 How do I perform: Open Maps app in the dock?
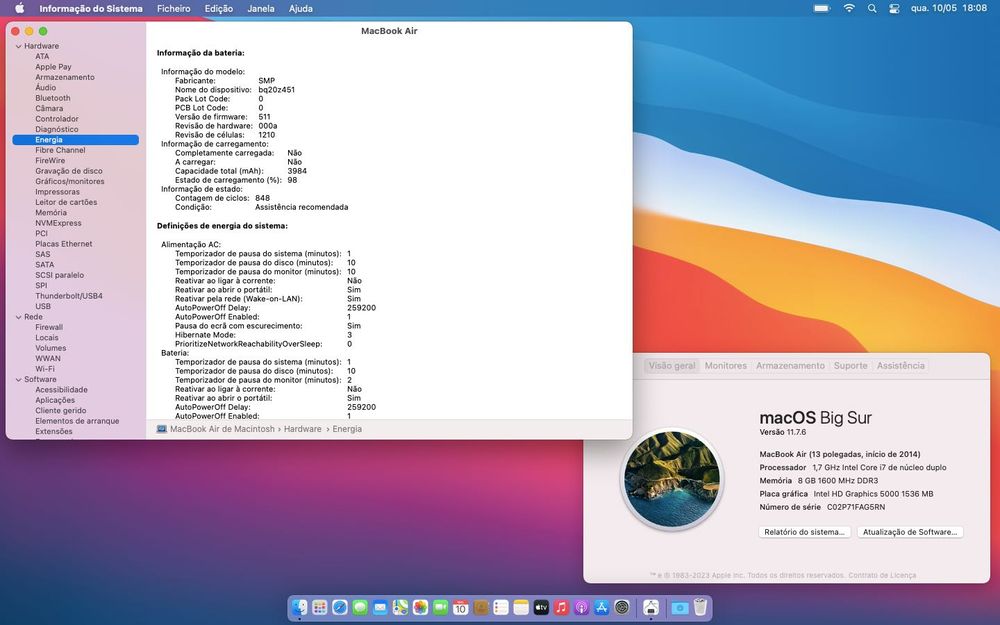click(400, 608)
